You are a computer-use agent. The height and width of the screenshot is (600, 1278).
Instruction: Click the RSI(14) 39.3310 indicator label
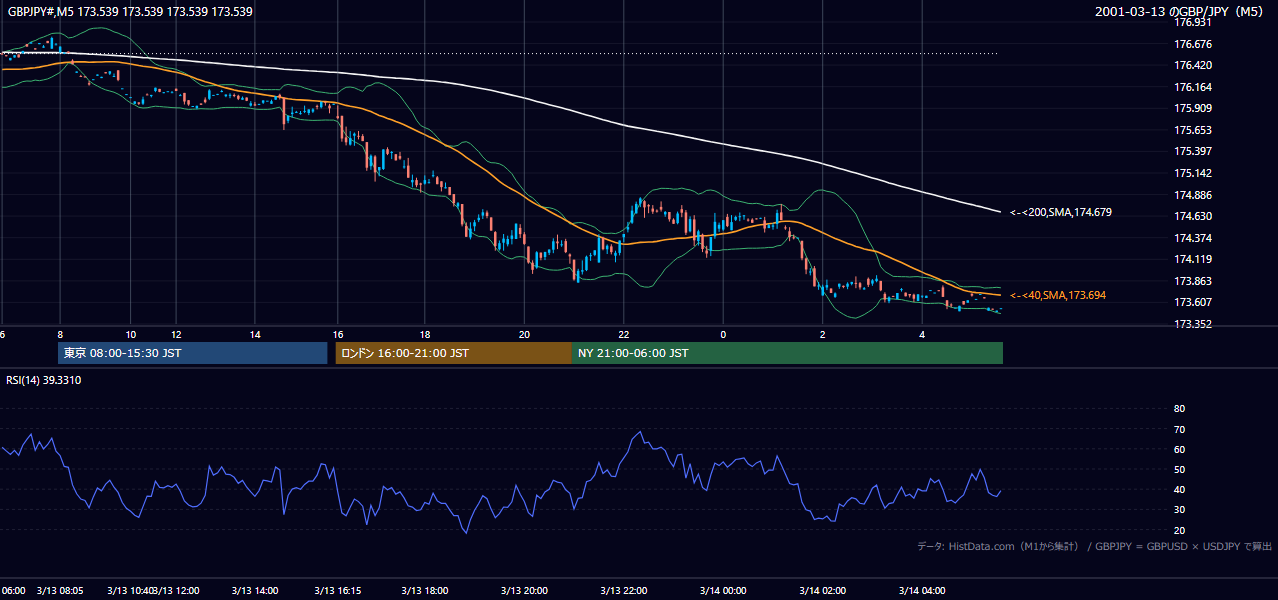click(44, 380)
